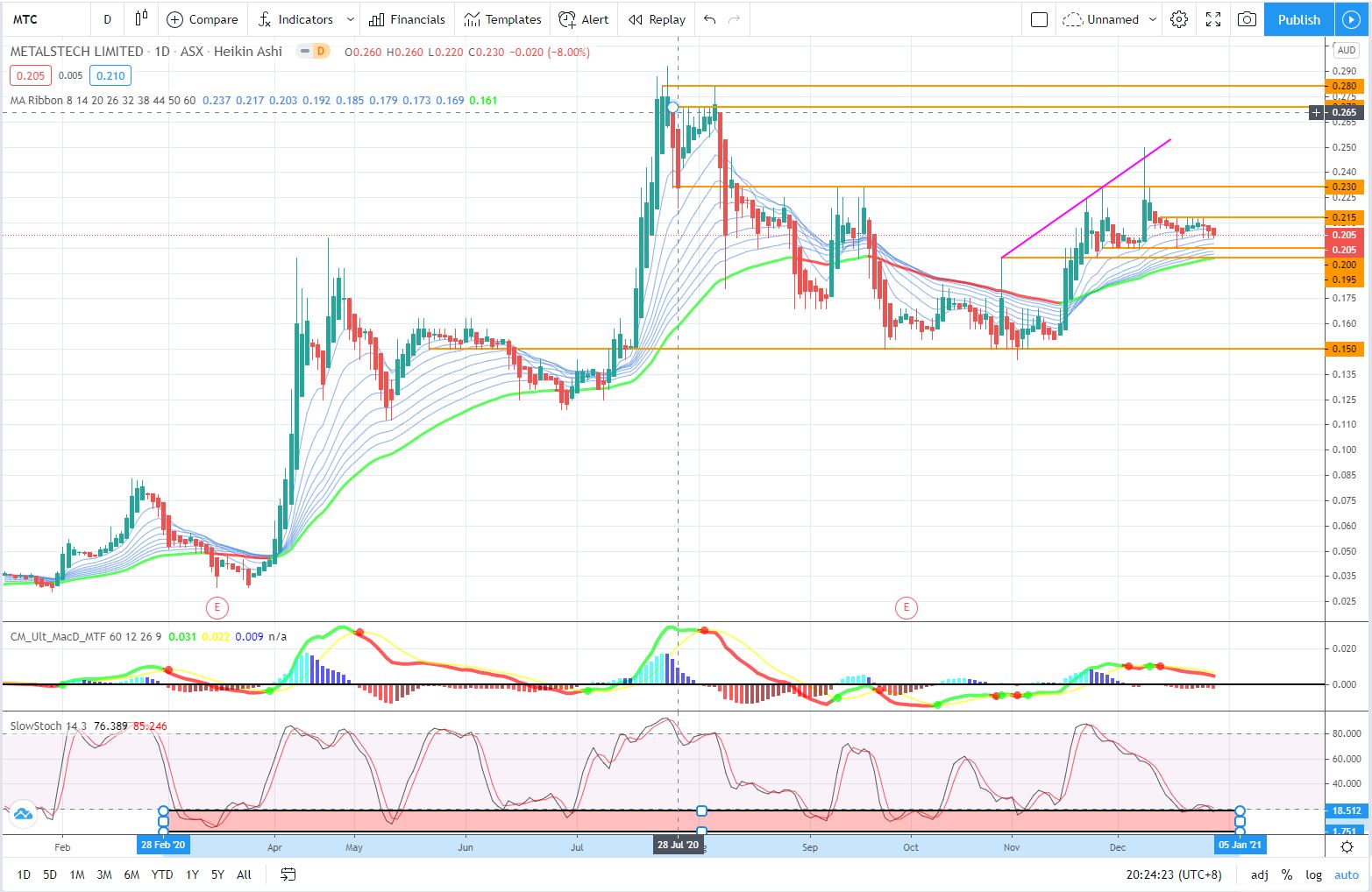This screenshot has width=1372, height=892.
Task: Set range to 5D
Action: pos(50,874)
